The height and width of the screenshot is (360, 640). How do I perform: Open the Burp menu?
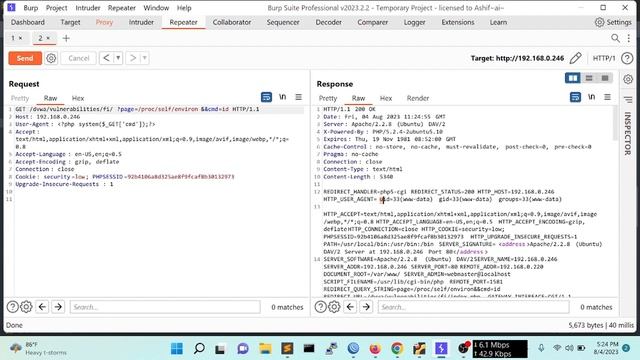pos(31,8)
